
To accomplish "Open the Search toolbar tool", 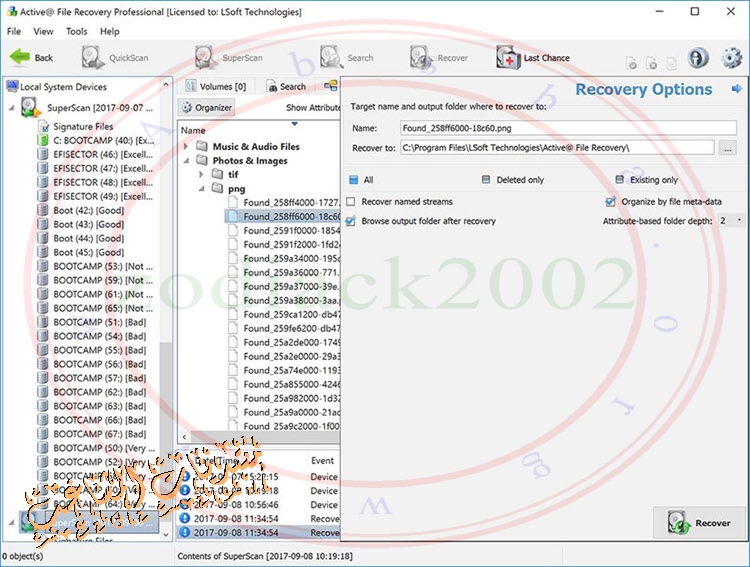I will [347, 57].
